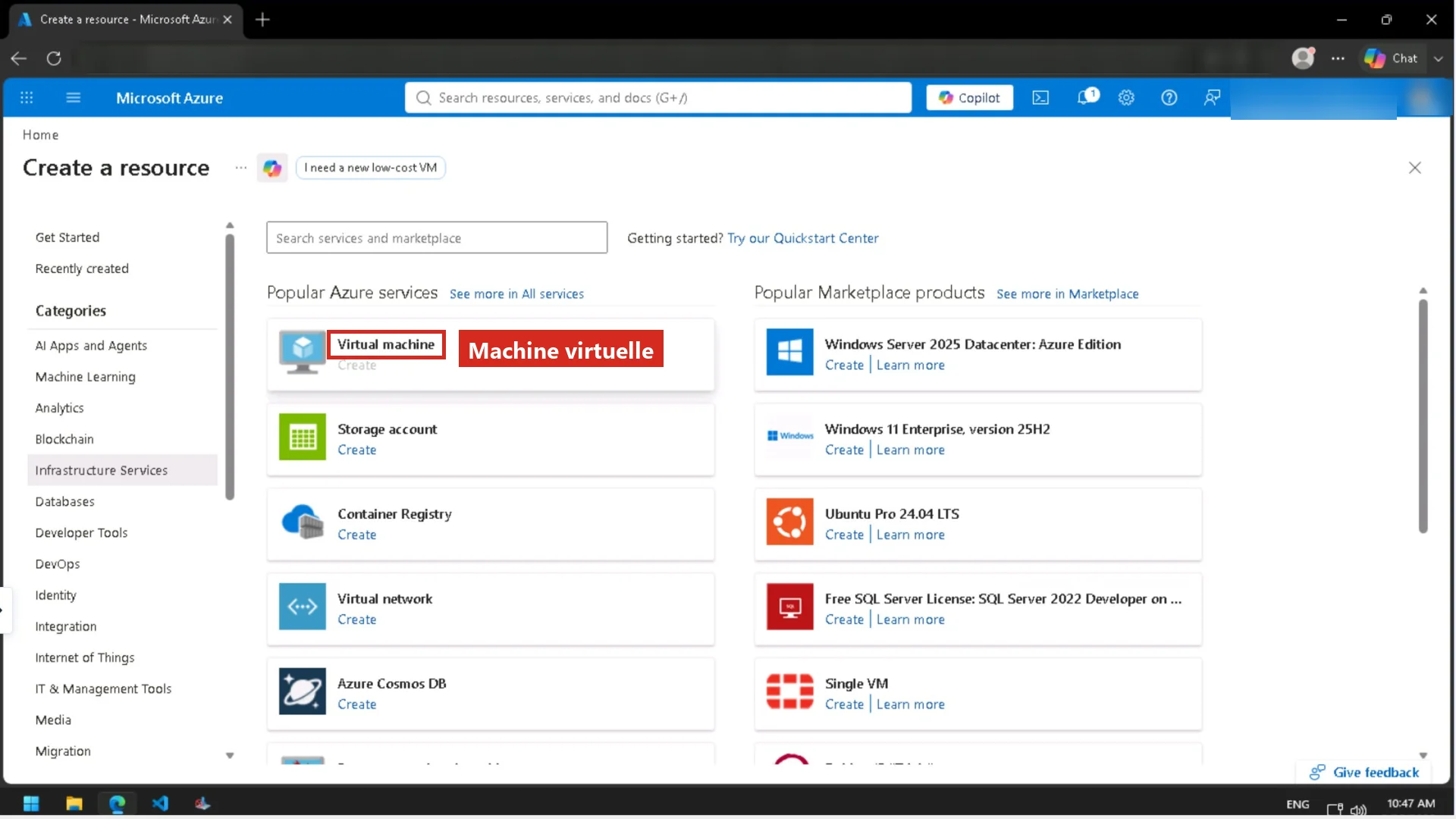Open the Home breadcrumb link
The image size is (1456, 819).
(x=40, y=135)
